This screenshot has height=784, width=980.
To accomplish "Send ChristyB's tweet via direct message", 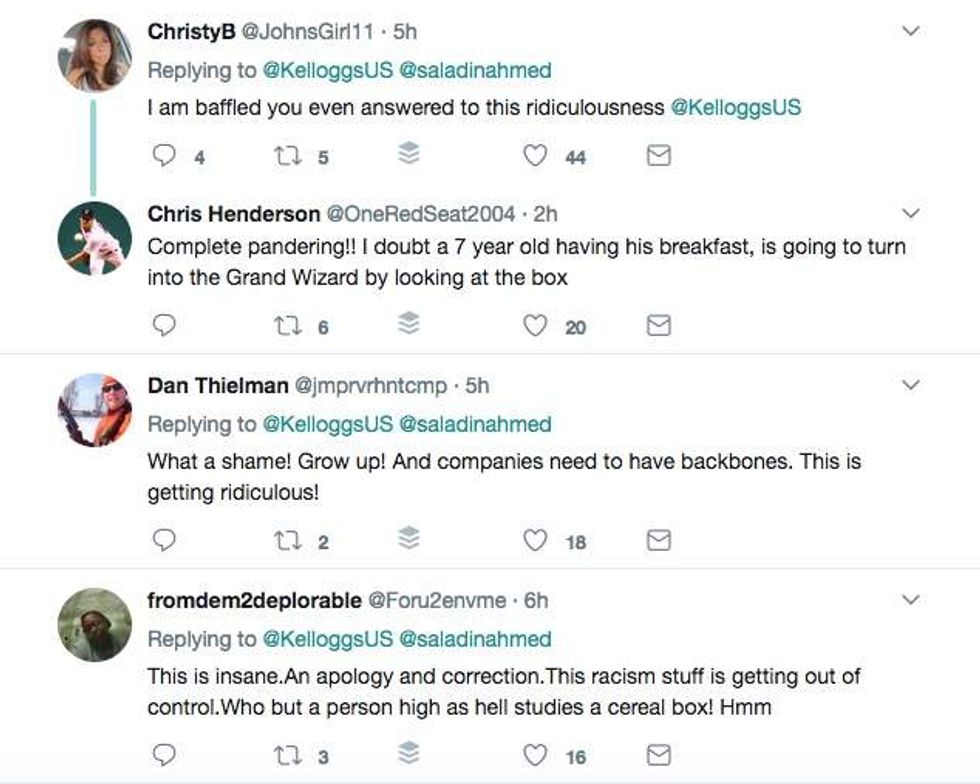I will (x=658, y=156).
